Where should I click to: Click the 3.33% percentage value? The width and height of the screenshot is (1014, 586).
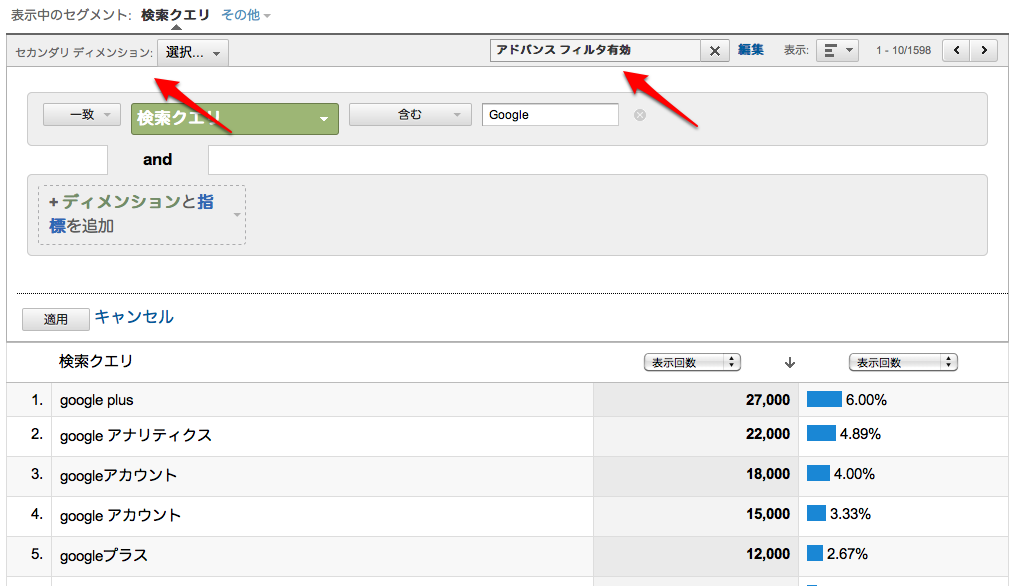pyautogui.click(x=850, y=514)
